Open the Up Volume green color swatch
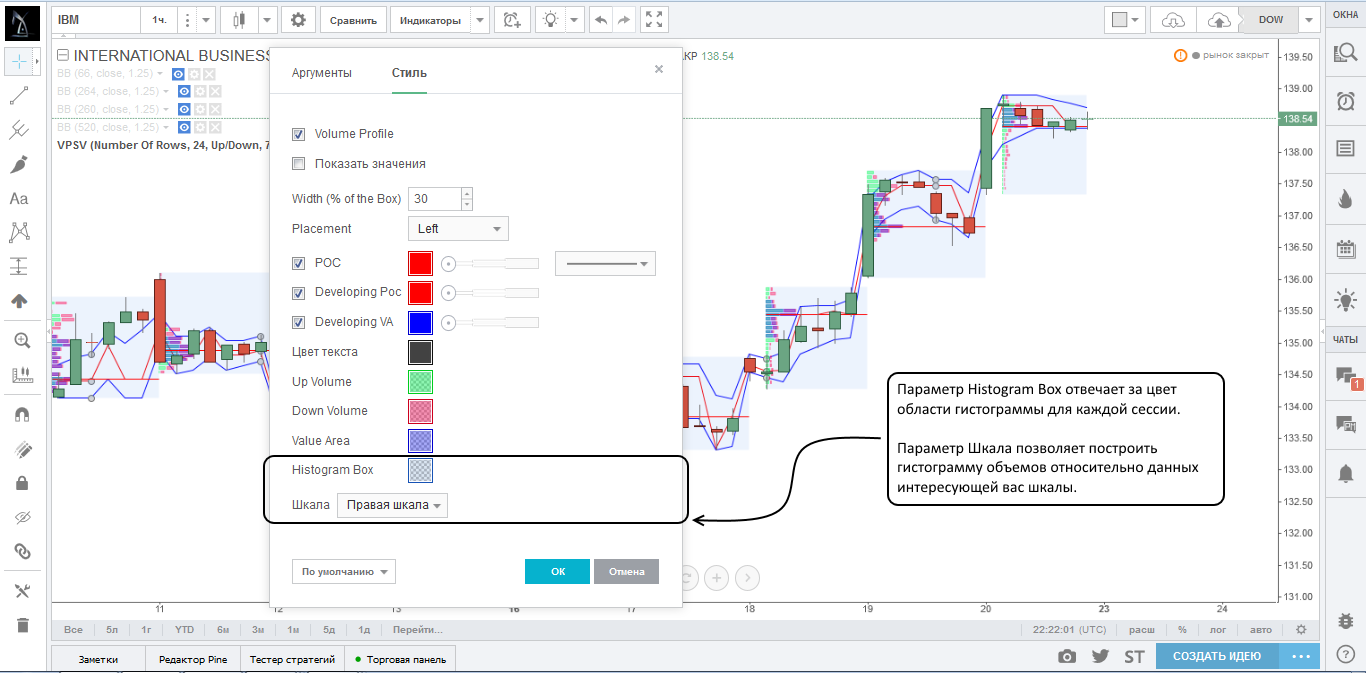This screenshot has height=673, width=1366. point(420,382)
